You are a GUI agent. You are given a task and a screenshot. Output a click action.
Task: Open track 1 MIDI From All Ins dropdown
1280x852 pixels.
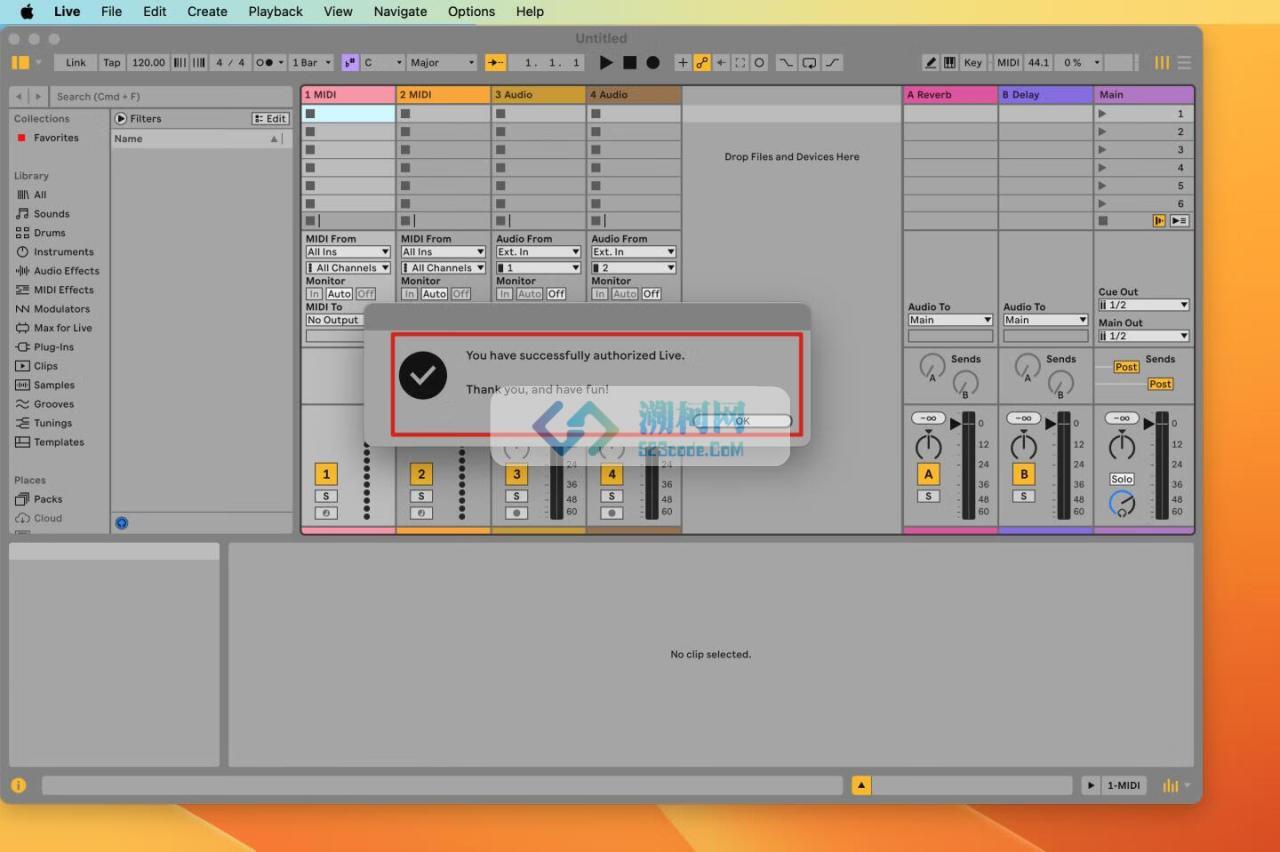click(347, 252)
